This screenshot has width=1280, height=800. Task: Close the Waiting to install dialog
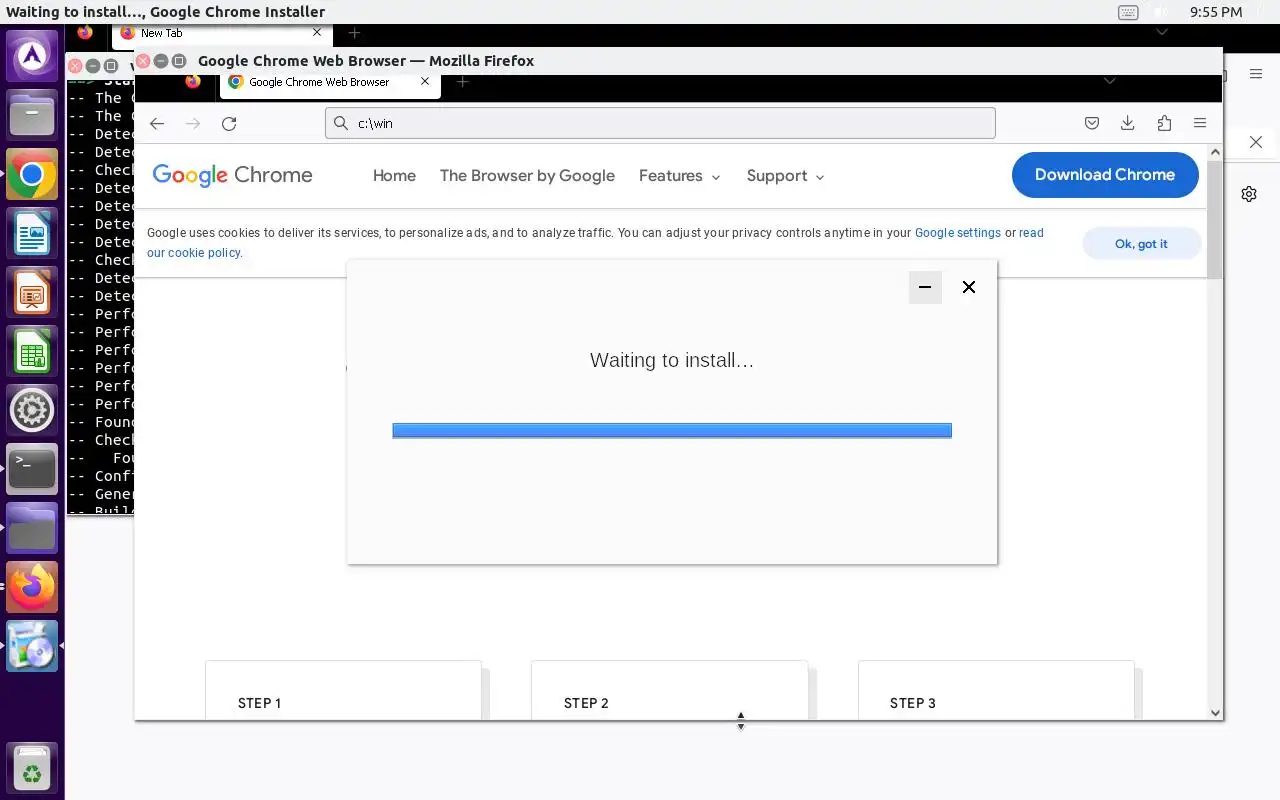(969, 287)
